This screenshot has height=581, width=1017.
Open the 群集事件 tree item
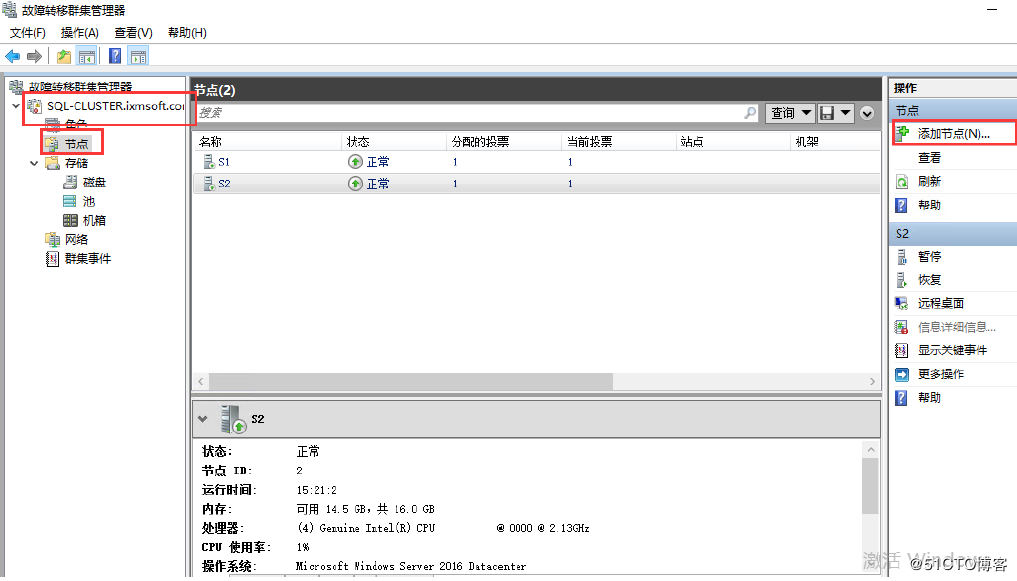[88, 259]
